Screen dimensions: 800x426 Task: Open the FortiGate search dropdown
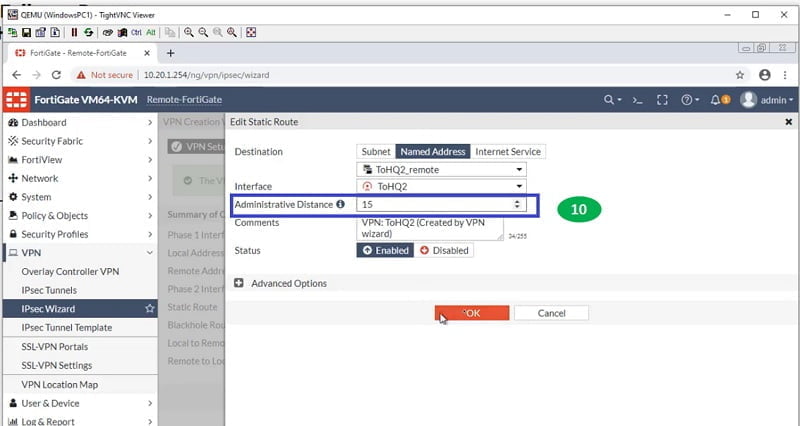pyautogui.click(x=612, y=100)
